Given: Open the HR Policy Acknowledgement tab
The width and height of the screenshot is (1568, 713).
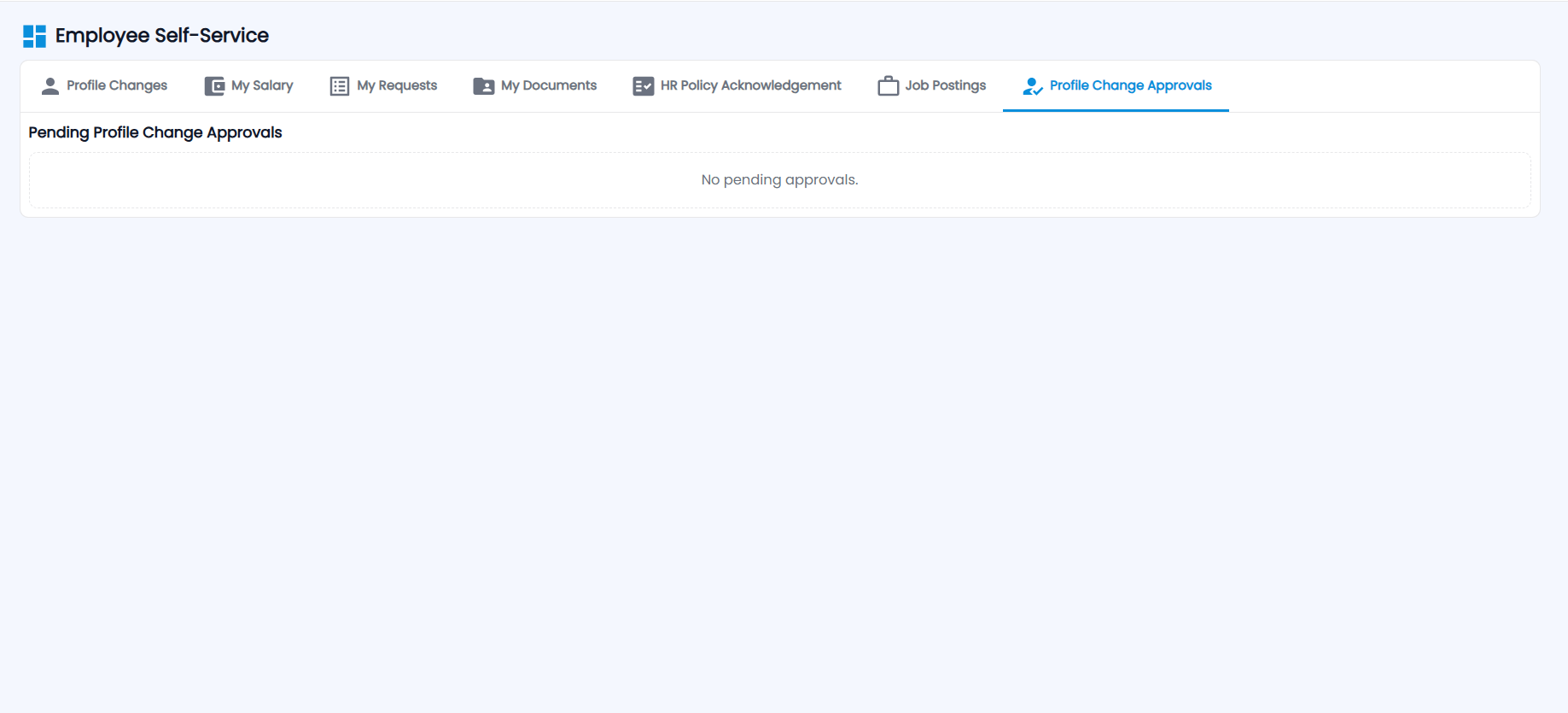Looking at the screenshot, I should point(737,86).
